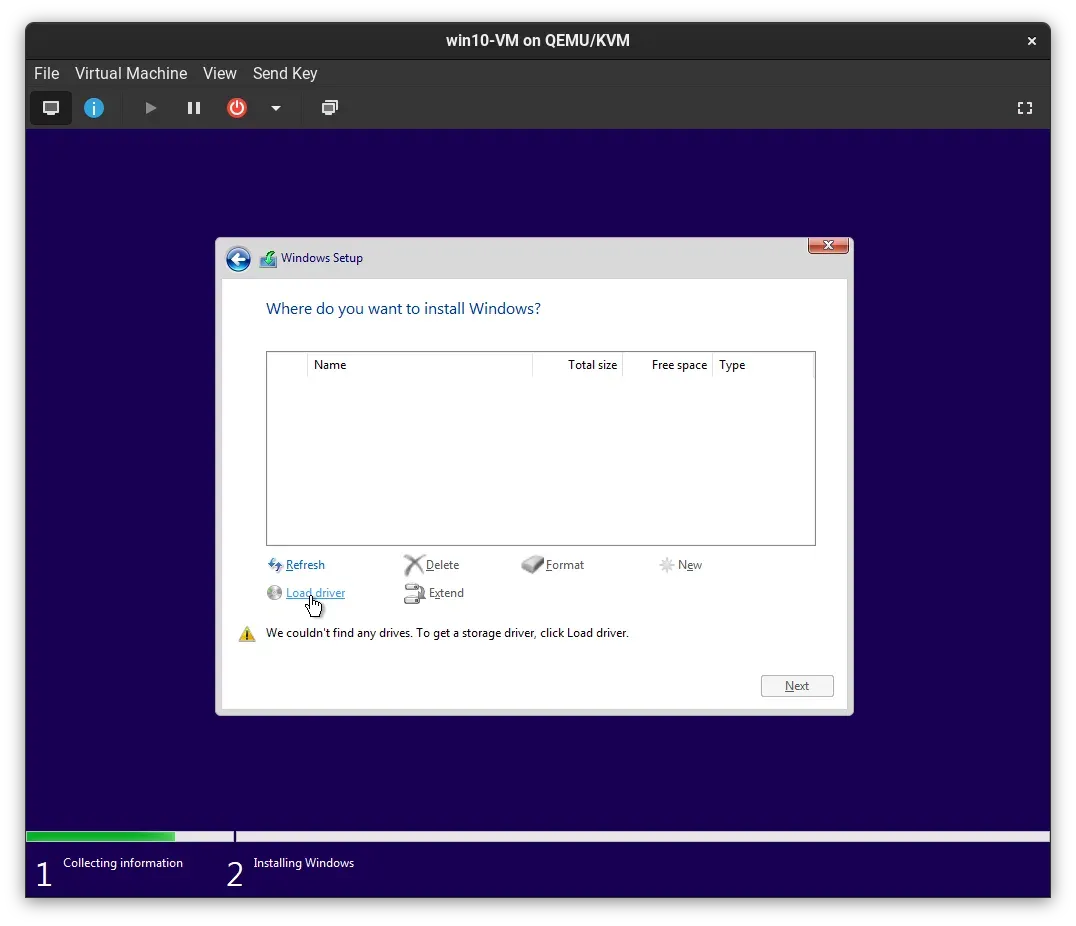Close the Windows Setup dialog

[x=828, y=245]
